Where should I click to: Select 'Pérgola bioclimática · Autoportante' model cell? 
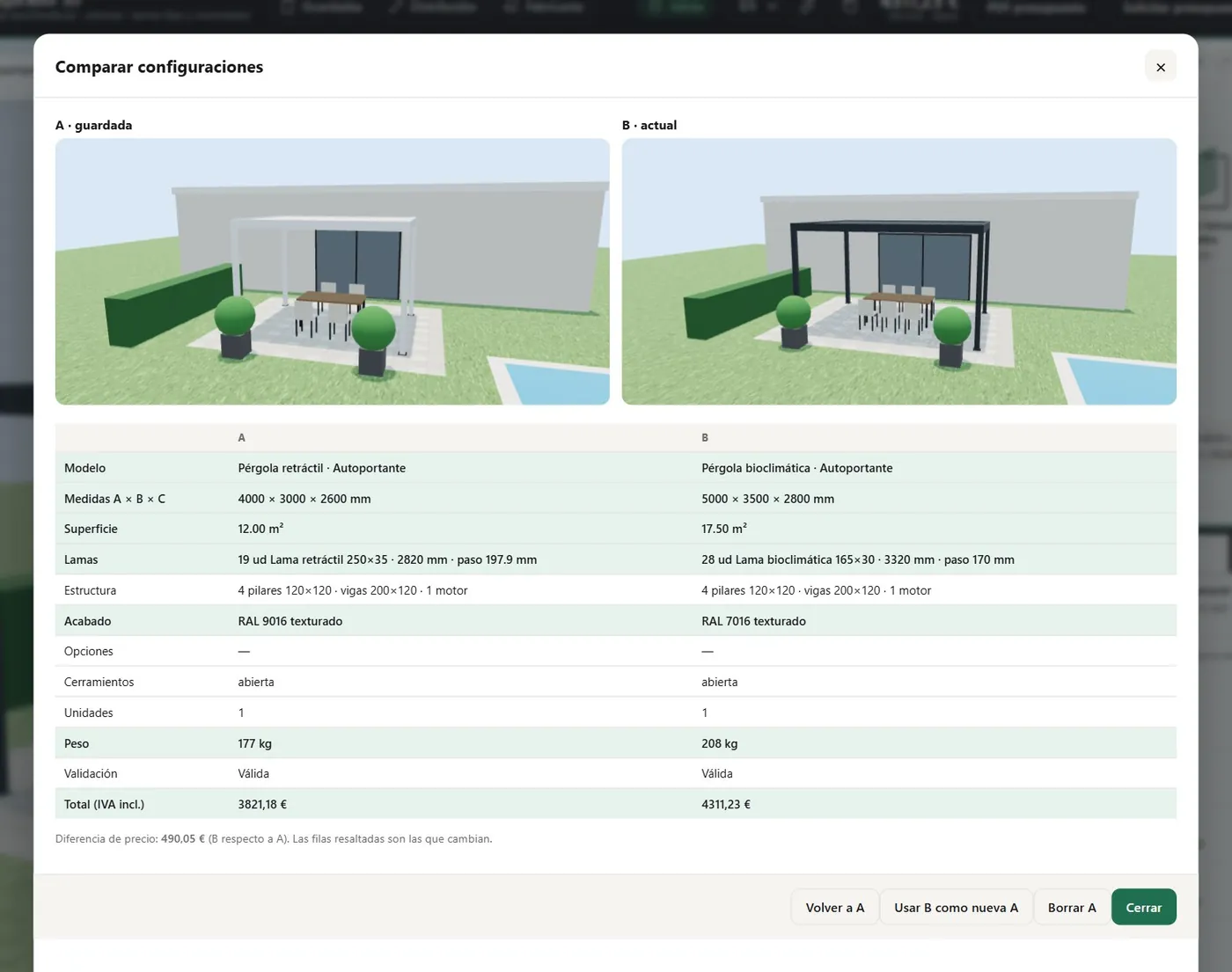(x=796, y=468)
